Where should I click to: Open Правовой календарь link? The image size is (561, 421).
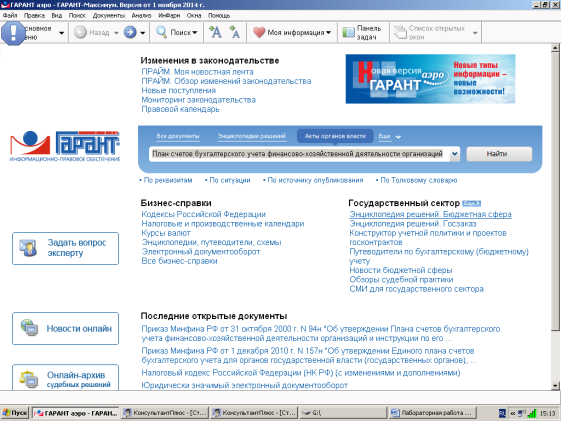(x=180, y=109)
